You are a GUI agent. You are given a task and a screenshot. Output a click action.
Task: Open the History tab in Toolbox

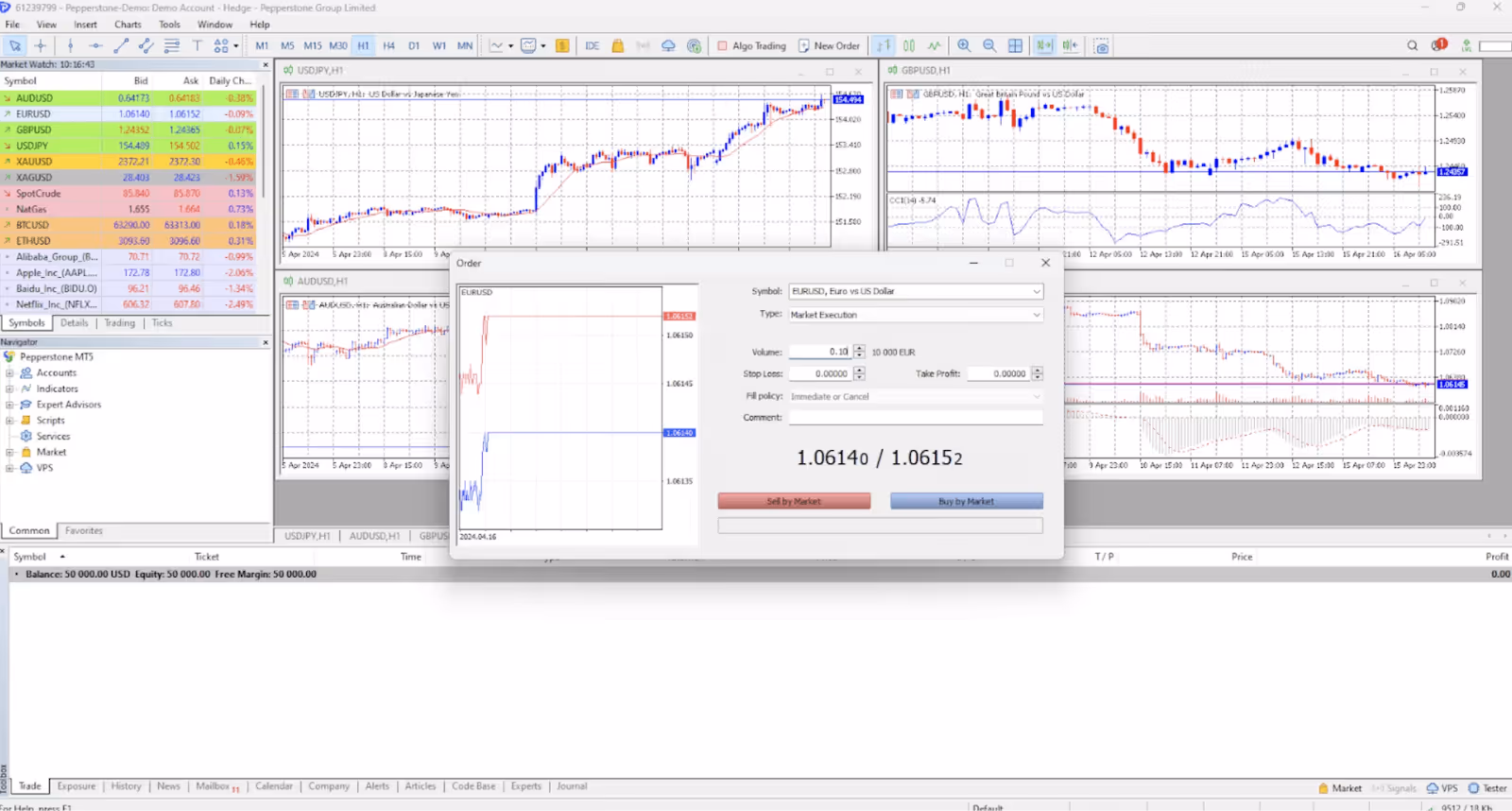pyautogui.click(x=126, y=786)
